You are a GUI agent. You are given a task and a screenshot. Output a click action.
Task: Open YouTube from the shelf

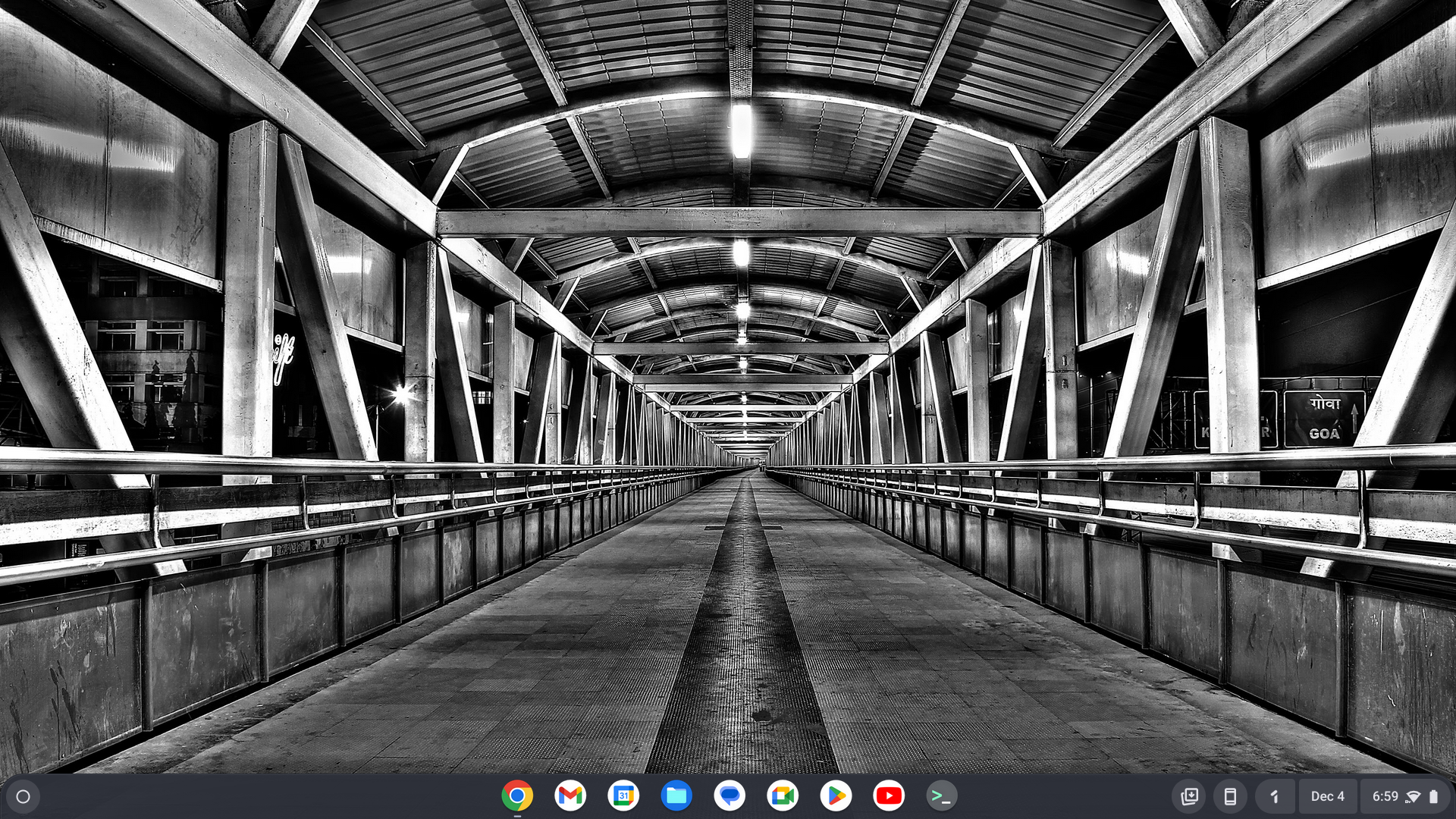(x=889, y=795)
